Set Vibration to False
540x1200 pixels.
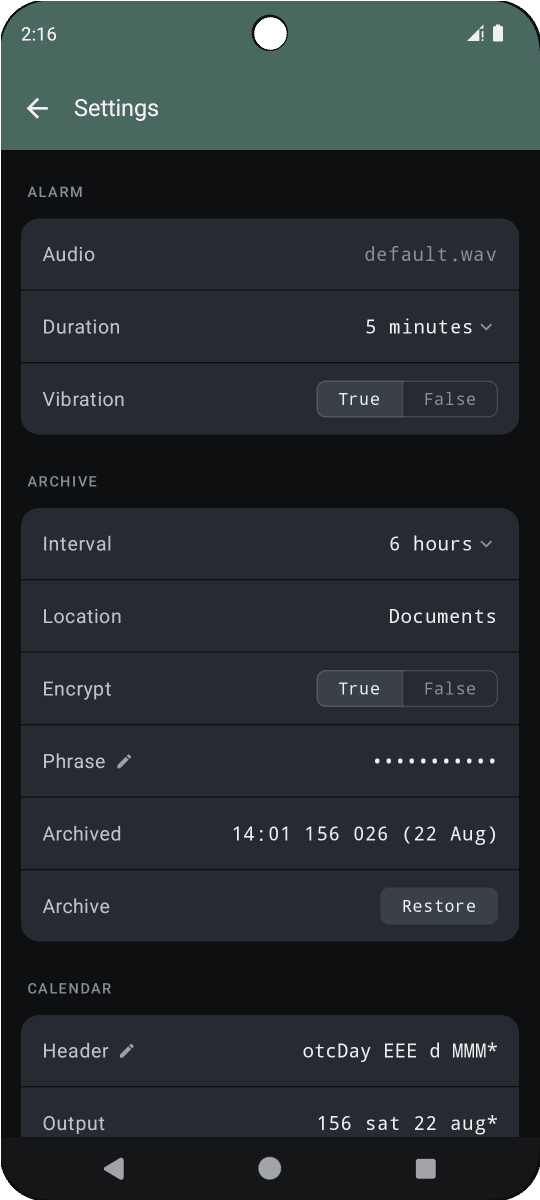click(x=450, y=399)
